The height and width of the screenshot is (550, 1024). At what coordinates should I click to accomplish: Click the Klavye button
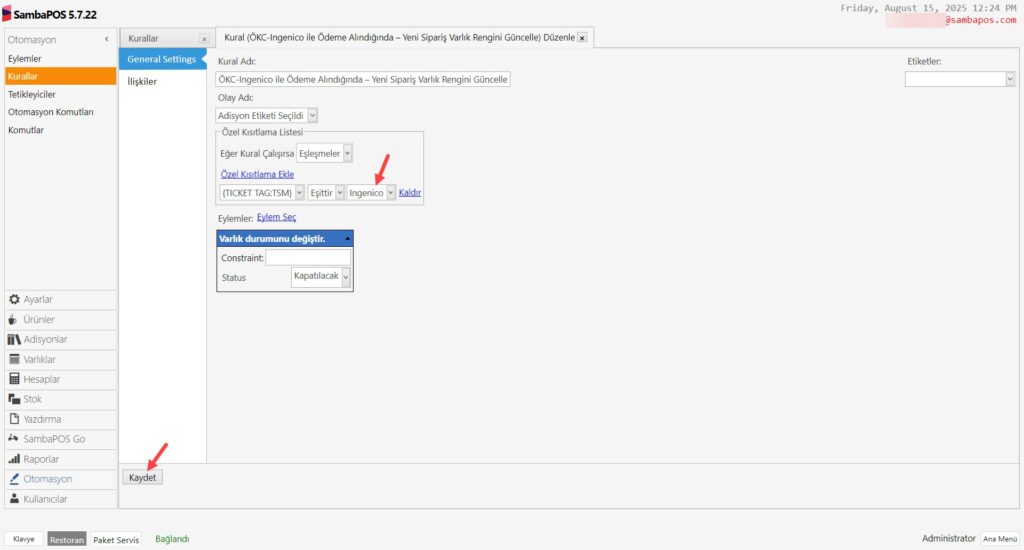click(24, 539)
